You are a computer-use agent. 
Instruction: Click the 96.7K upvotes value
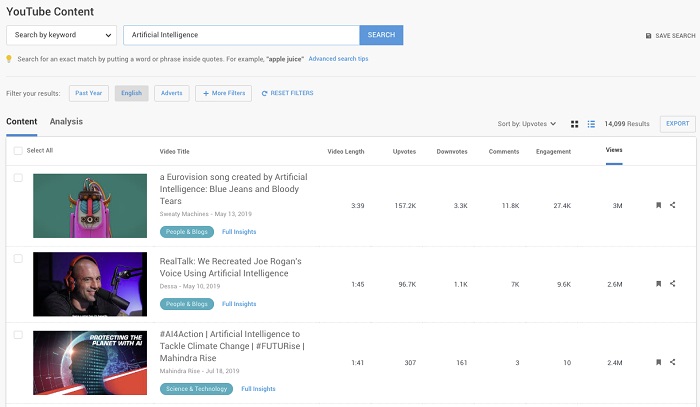pos(407,284)
